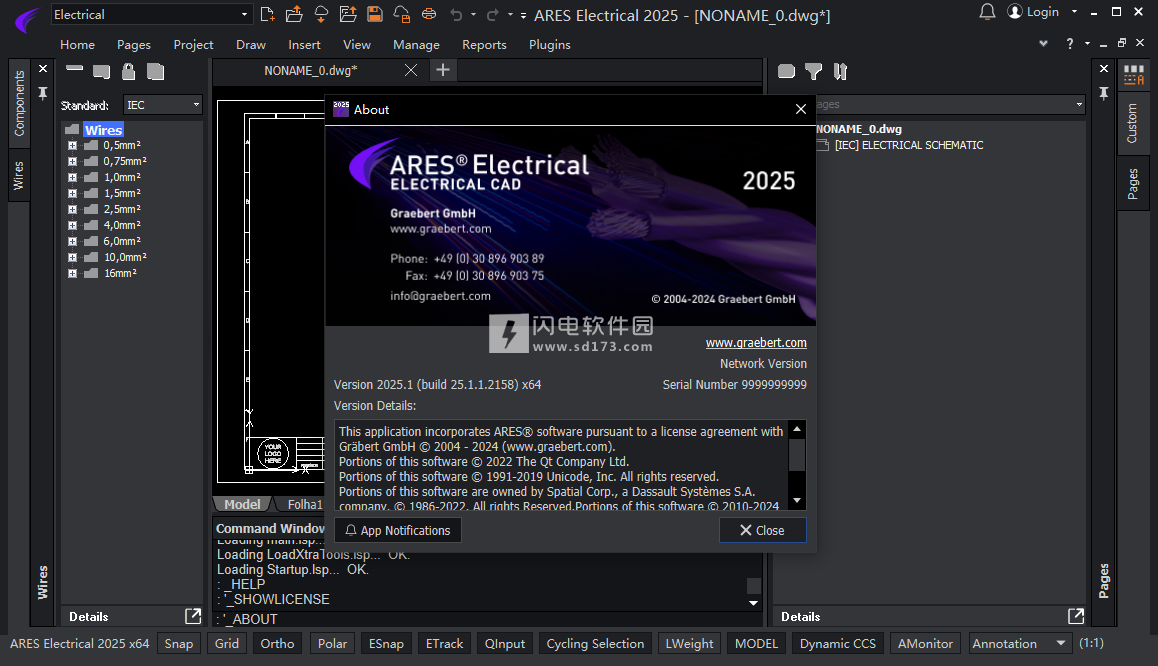This screenshot has width=1158, height=666.
Task: Toggle Polar tracking in the status bar
Action: tap(332, 644)
